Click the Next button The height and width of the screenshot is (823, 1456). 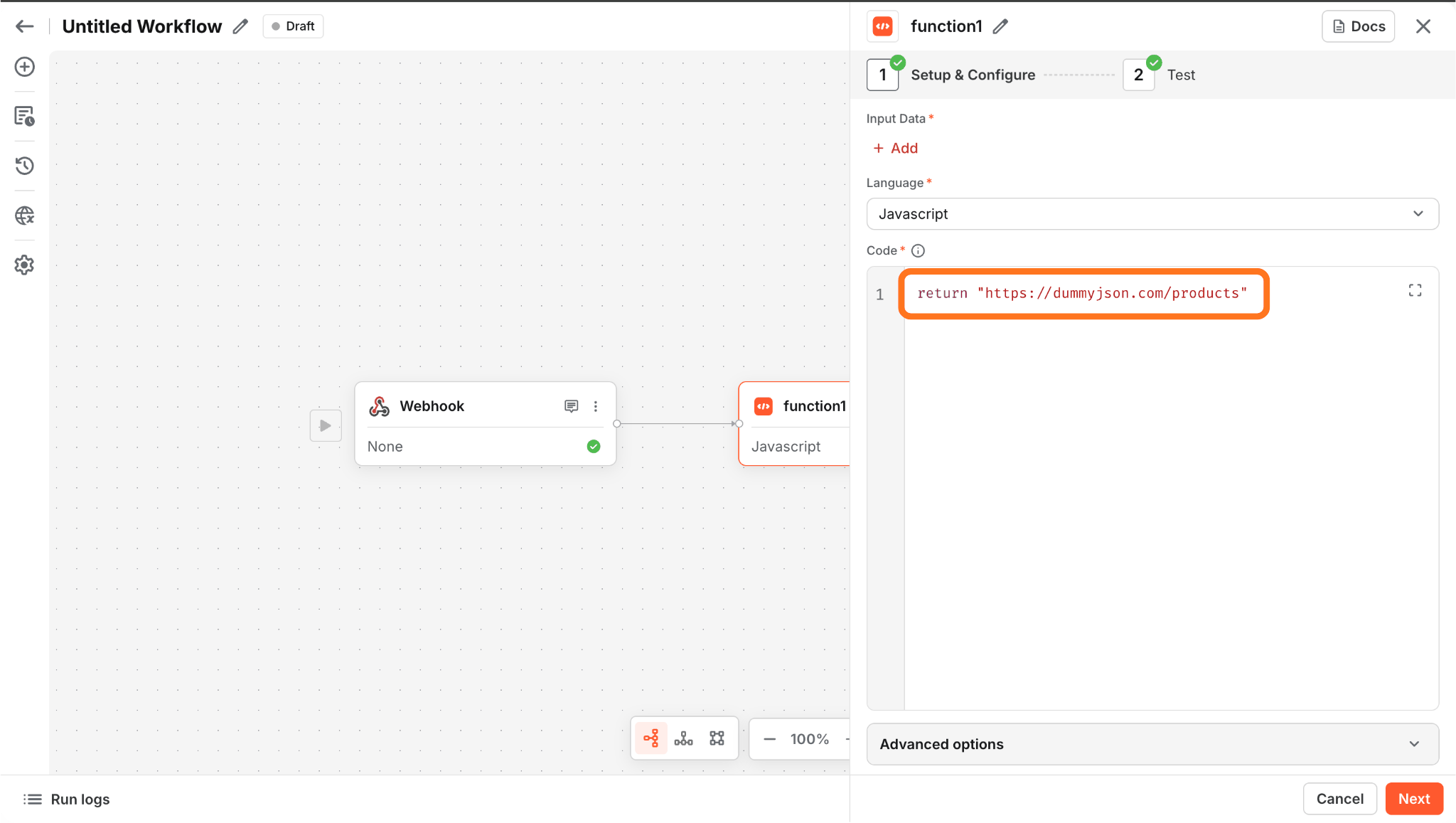[1413, 799]
